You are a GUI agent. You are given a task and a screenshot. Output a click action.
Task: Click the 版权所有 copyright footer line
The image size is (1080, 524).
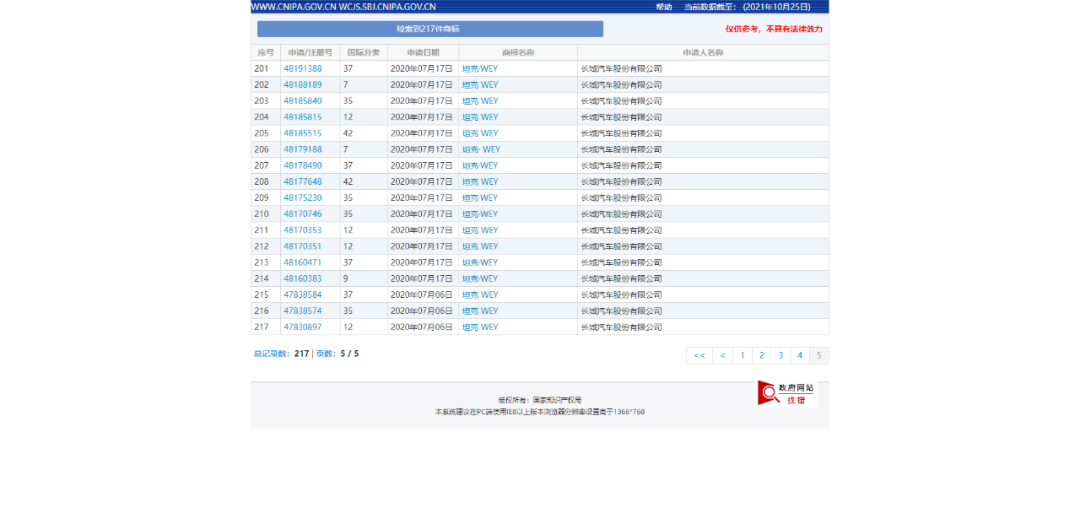pyautogui.click(x=540, y=399)
